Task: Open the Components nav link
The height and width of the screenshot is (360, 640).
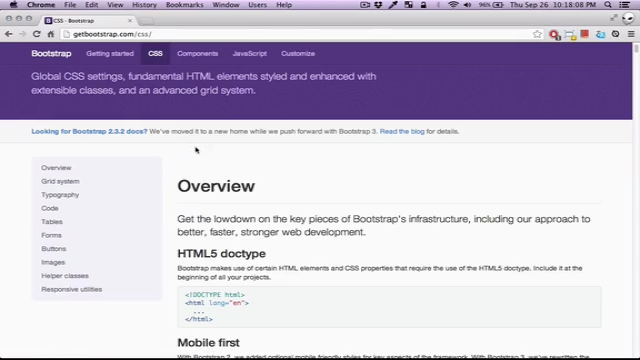Action: [198, 53]
